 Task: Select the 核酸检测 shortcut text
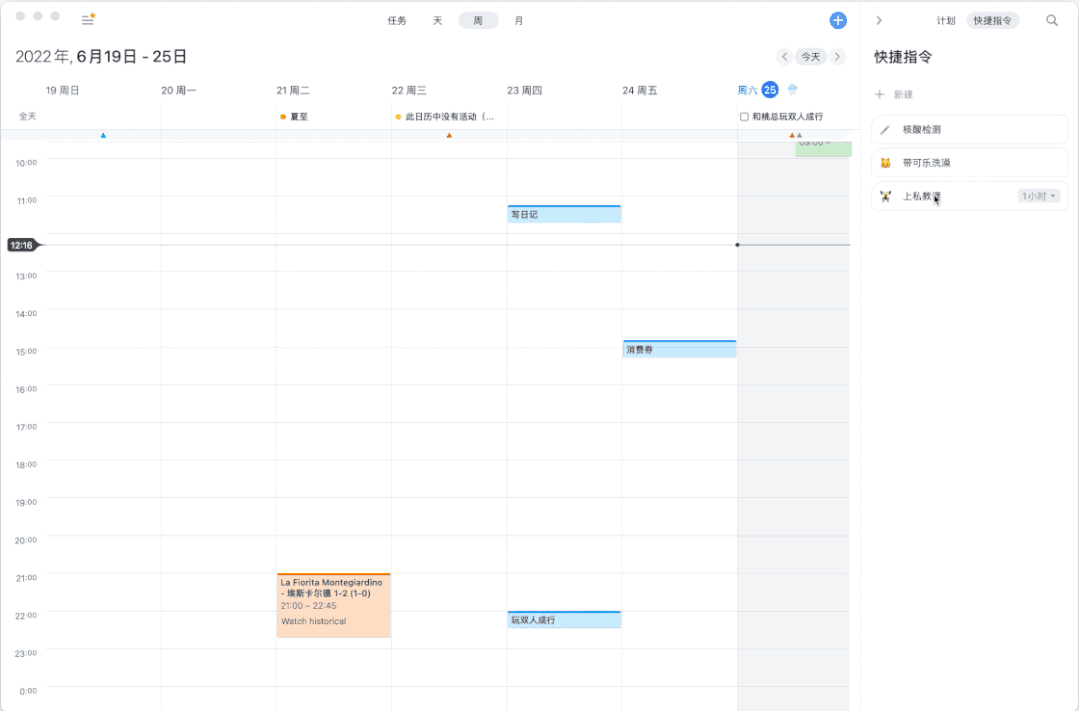coord(921,129)
